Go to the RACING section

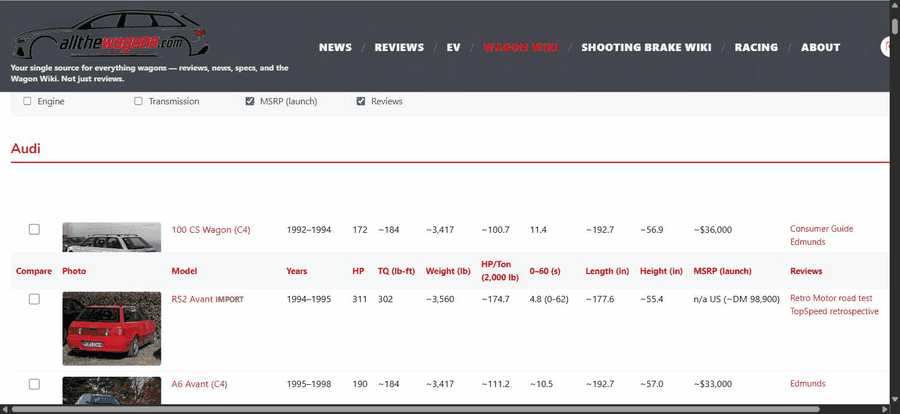tap(756, 48)
